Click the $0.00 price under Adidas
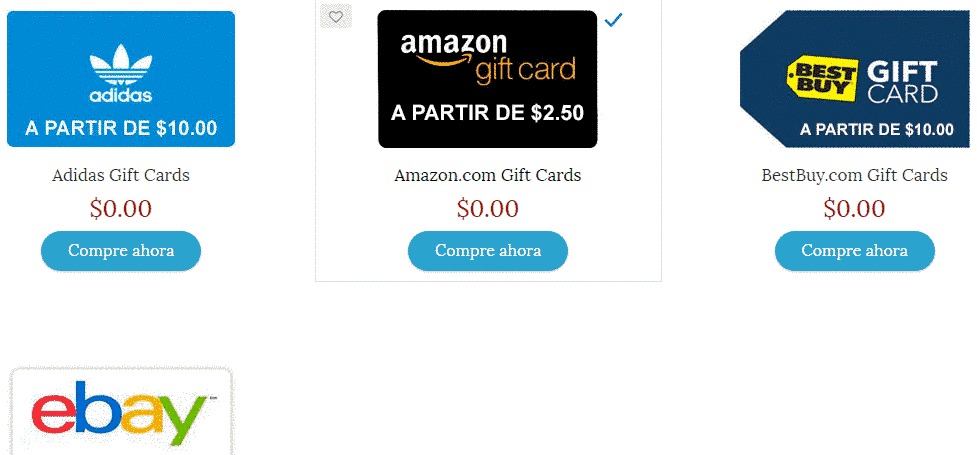The image size is (977, 455). tap(121, 208)
